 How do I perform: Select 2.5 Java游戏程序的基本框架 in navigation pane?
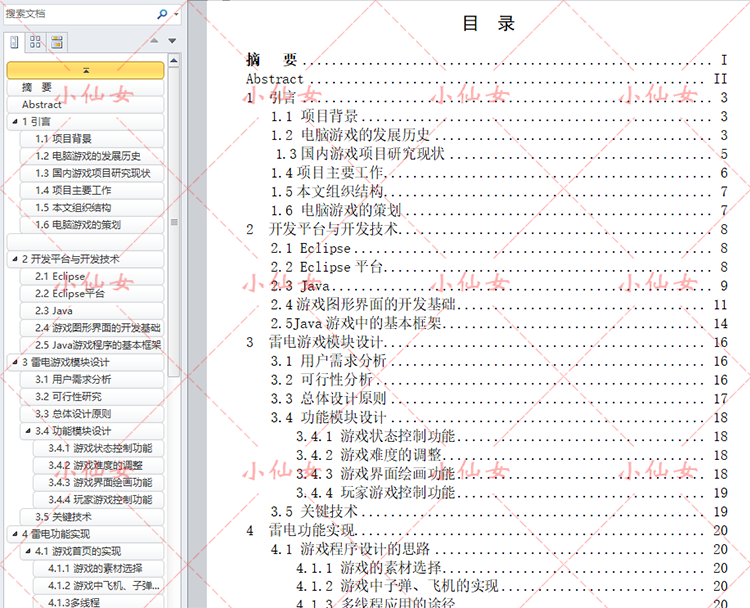tap(92, 345)
